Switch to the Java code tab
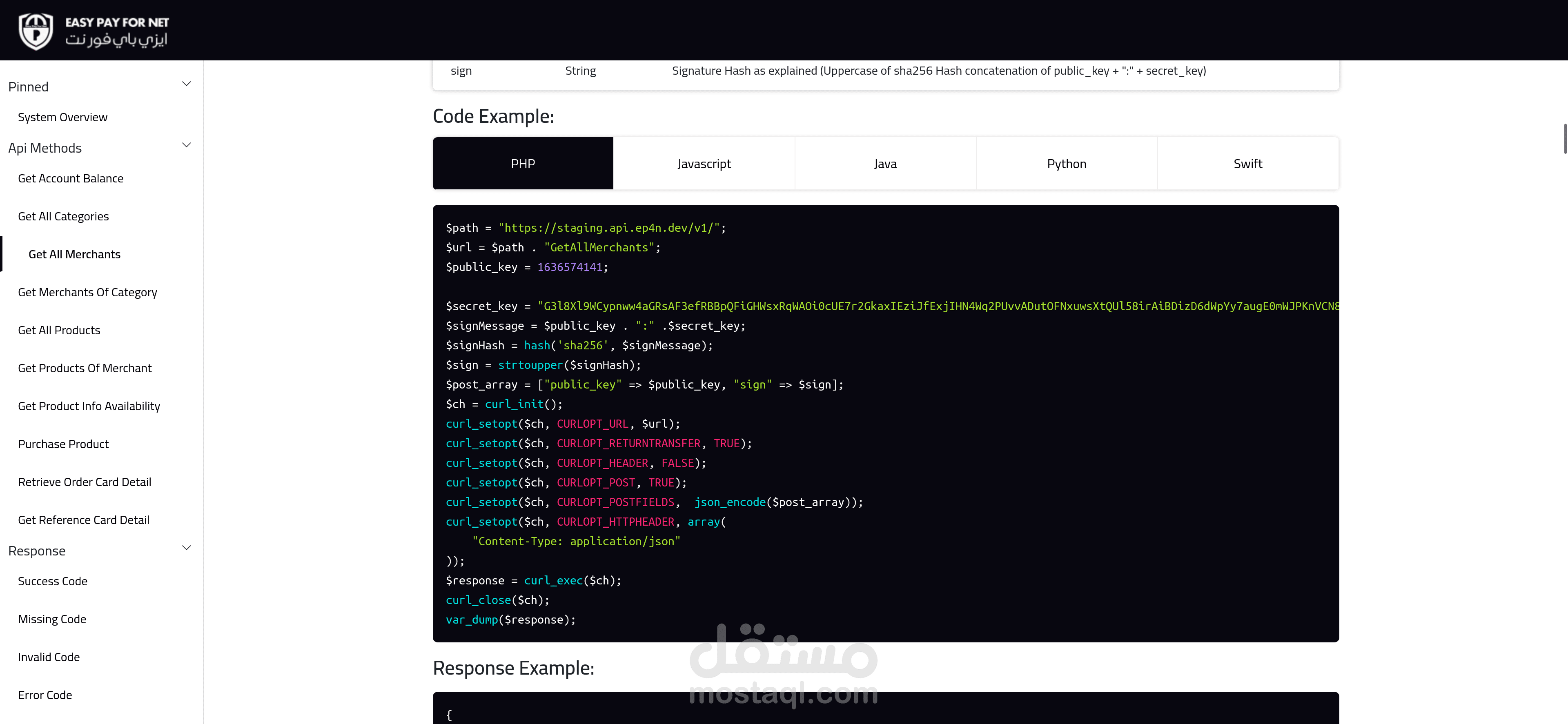 [x=885, y=164]
